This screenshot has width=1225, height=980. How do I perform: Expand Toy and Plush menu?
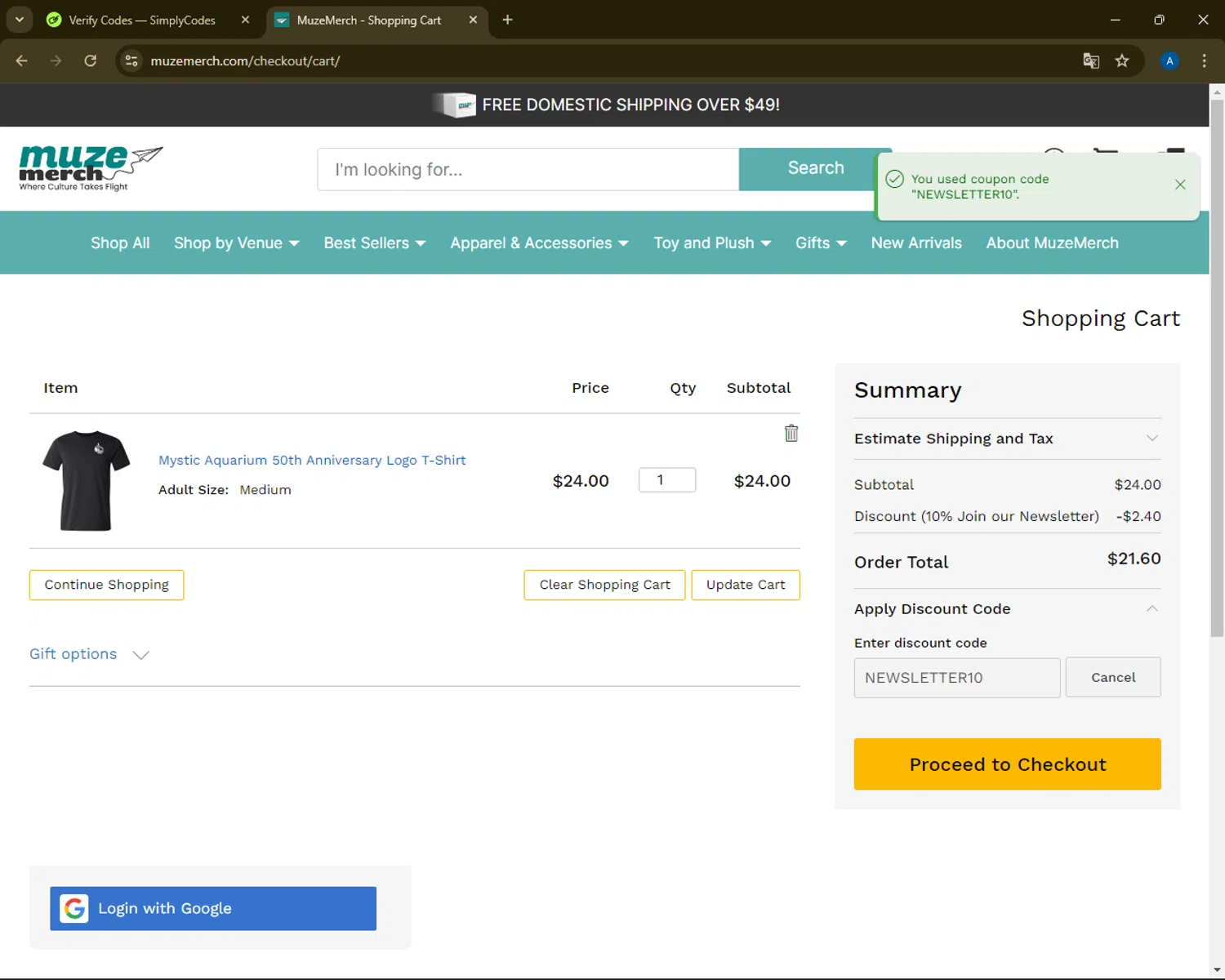[712, 243]
